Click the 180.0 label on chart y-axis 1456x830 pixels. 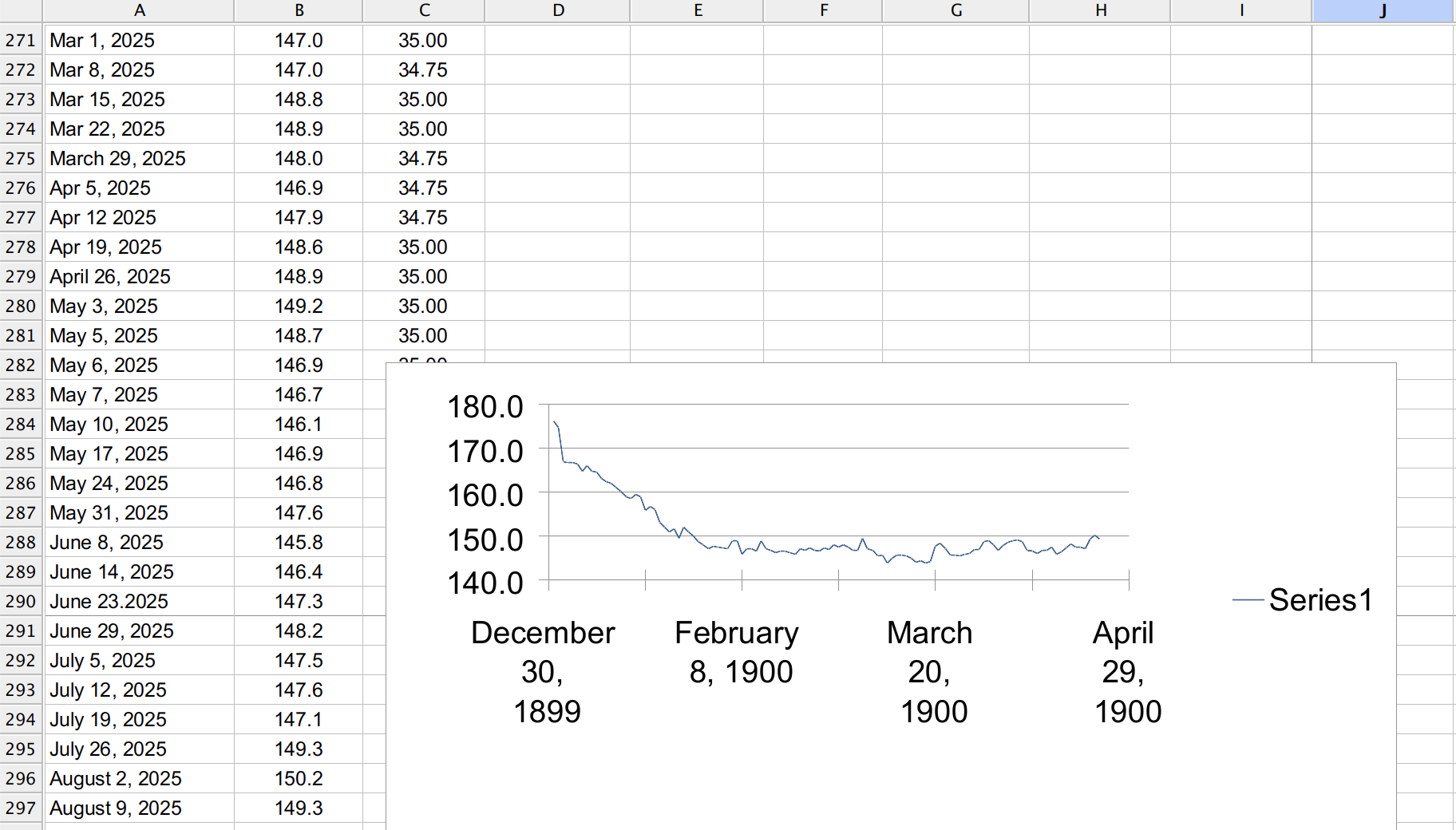(x=485, y=407)
